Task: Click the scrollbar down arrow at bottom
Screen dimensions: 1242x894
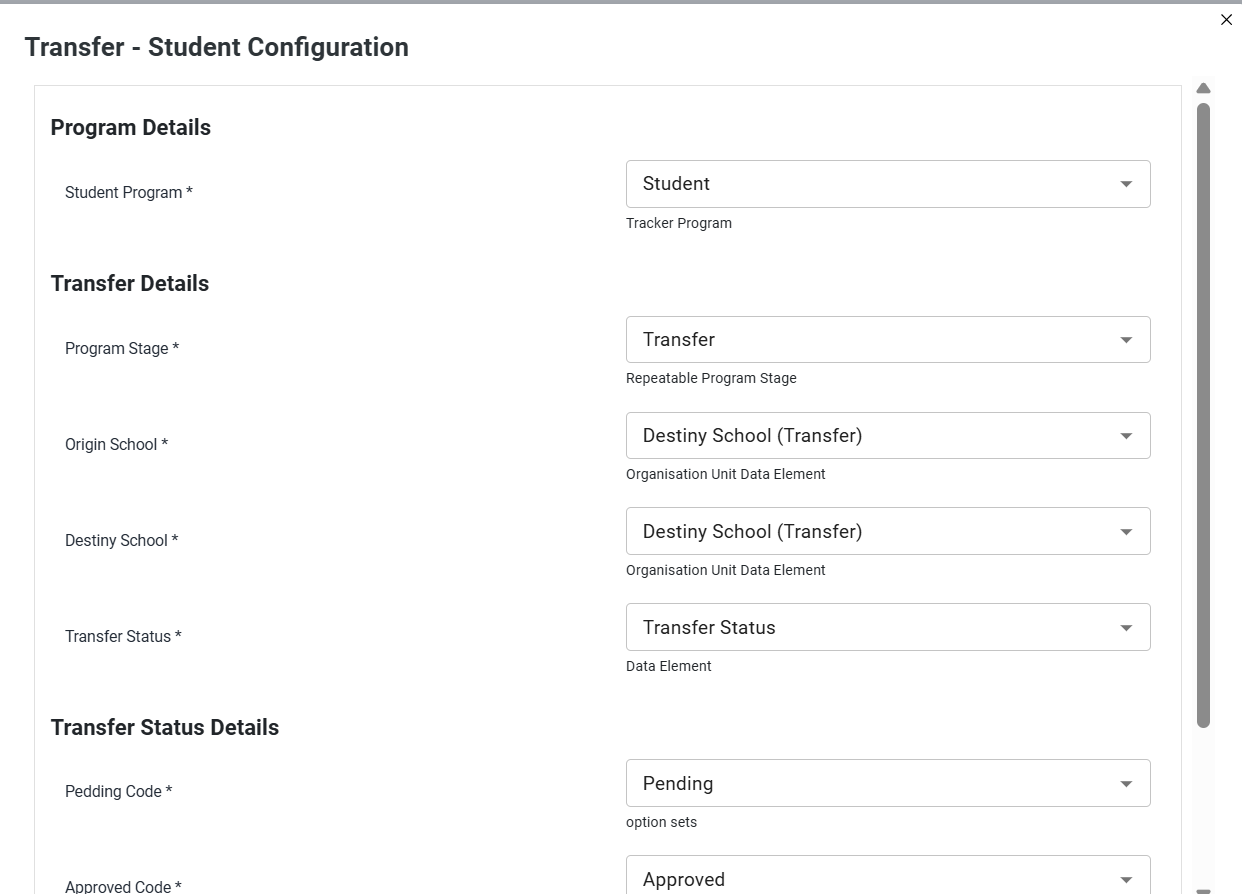Action: [1203, 890]
